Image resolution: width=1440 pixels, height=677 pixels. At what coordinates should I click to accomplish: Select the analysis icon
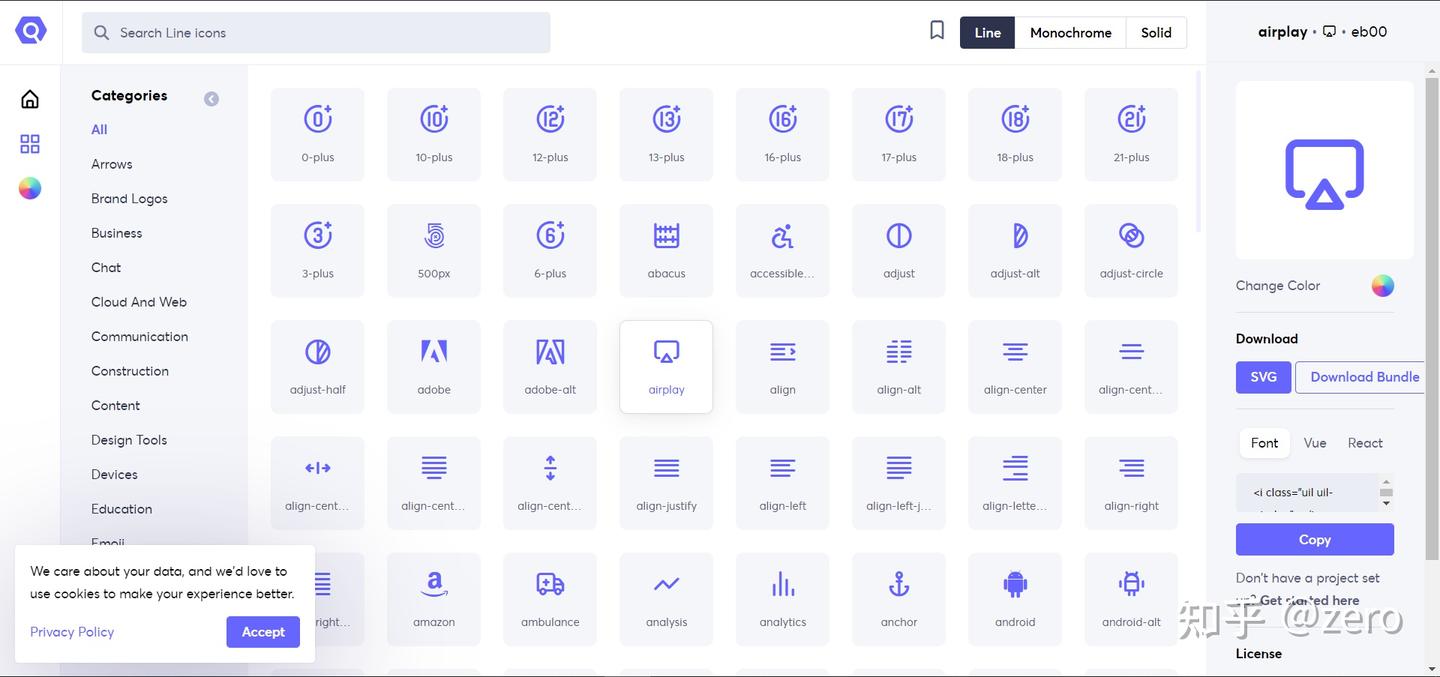coord(666,599)
